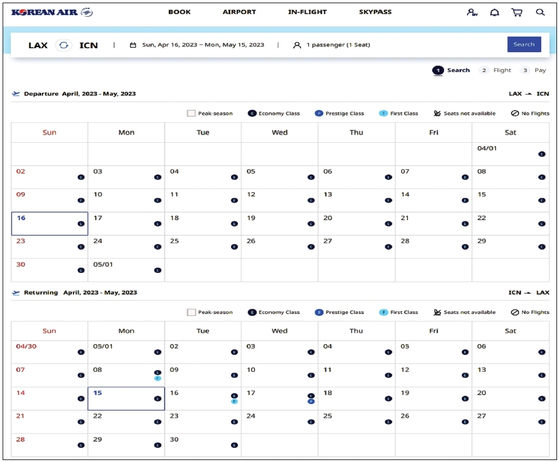Select economy icon on departure date 16

(81, 224)
